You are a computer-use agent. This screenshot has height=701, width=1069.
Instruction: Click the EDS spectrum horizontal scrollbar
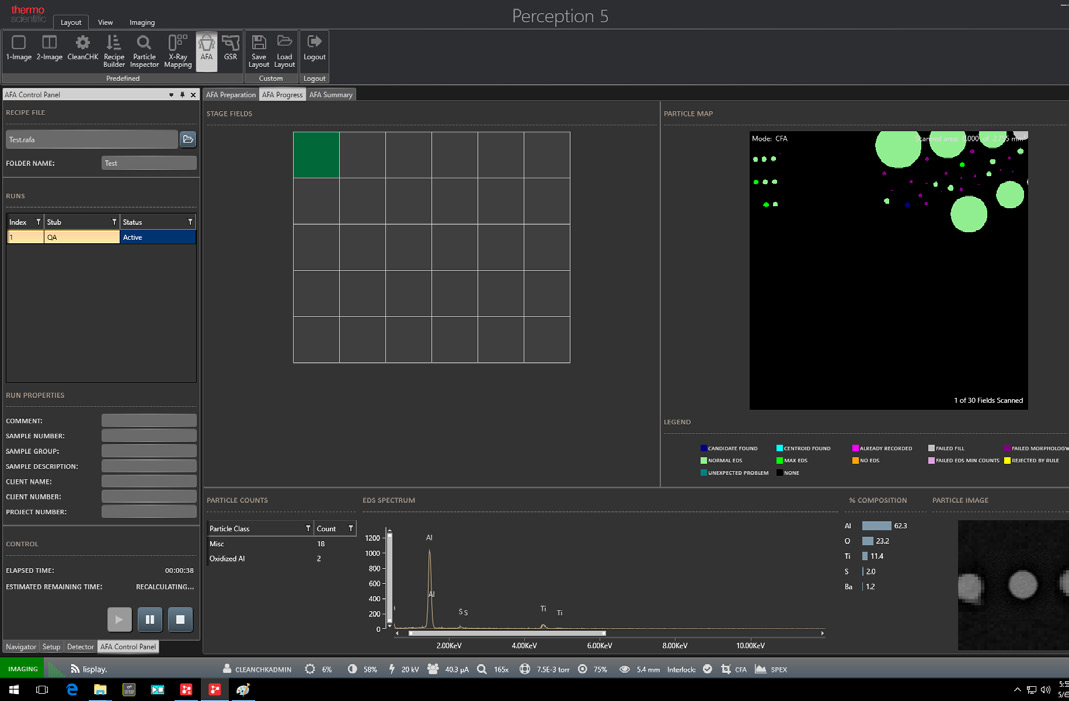(507, 633)
